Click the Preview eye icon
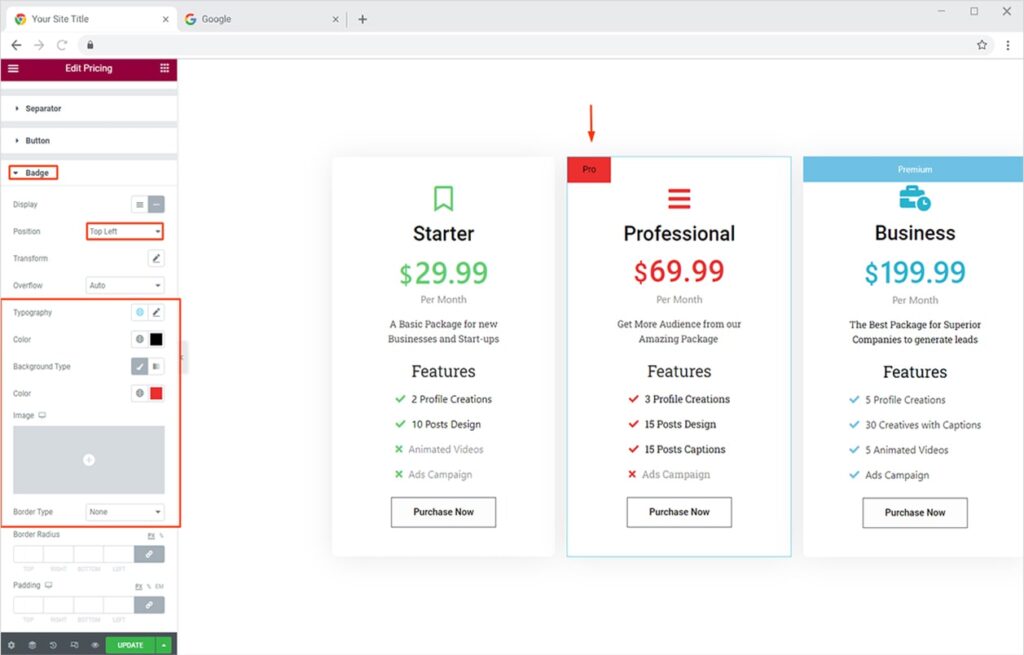Screen dimensions: 1024x655 coord(95,645)
